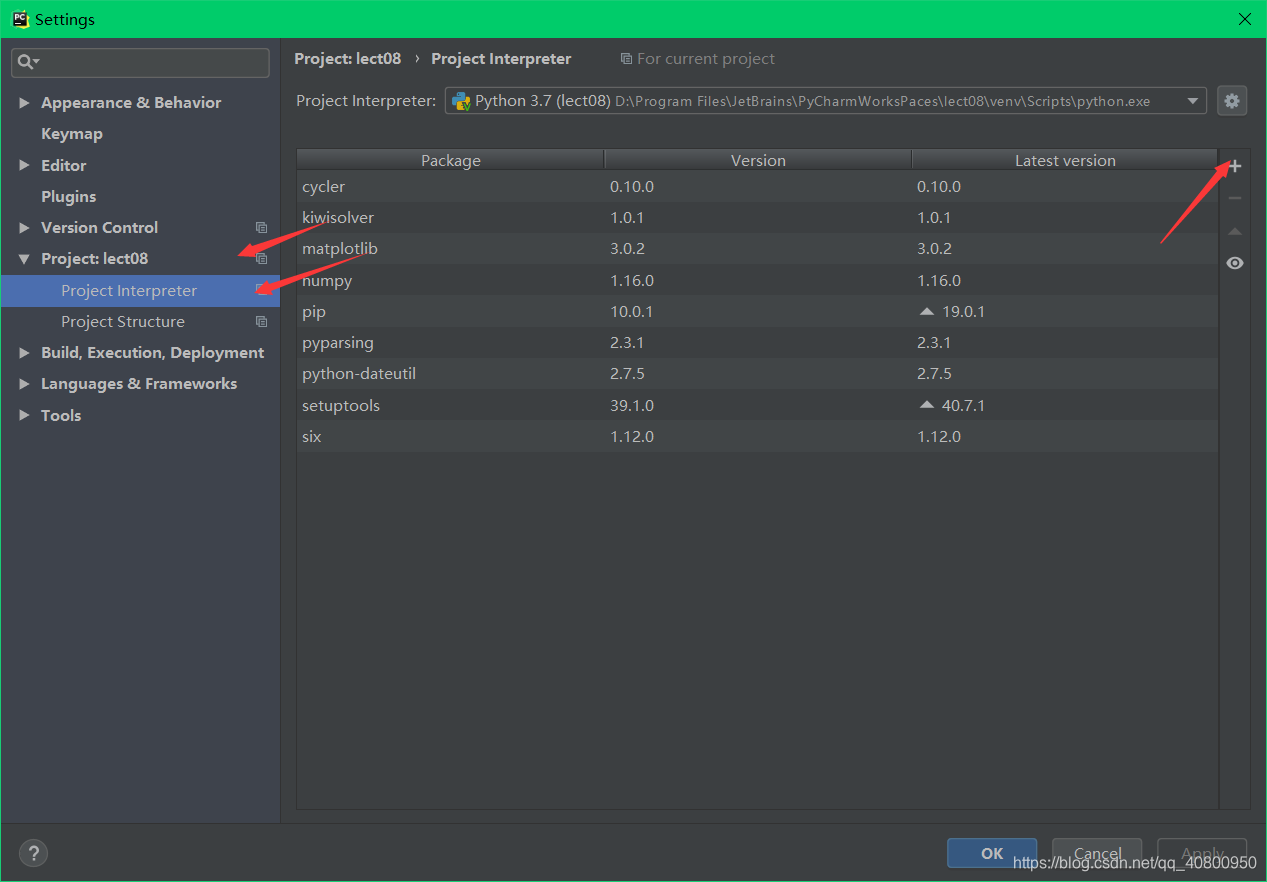Image resolution: width=1267 pixels, height=882 pixels.
Task: Click version 10.0.1 of pip
Action: coord(631,312)
